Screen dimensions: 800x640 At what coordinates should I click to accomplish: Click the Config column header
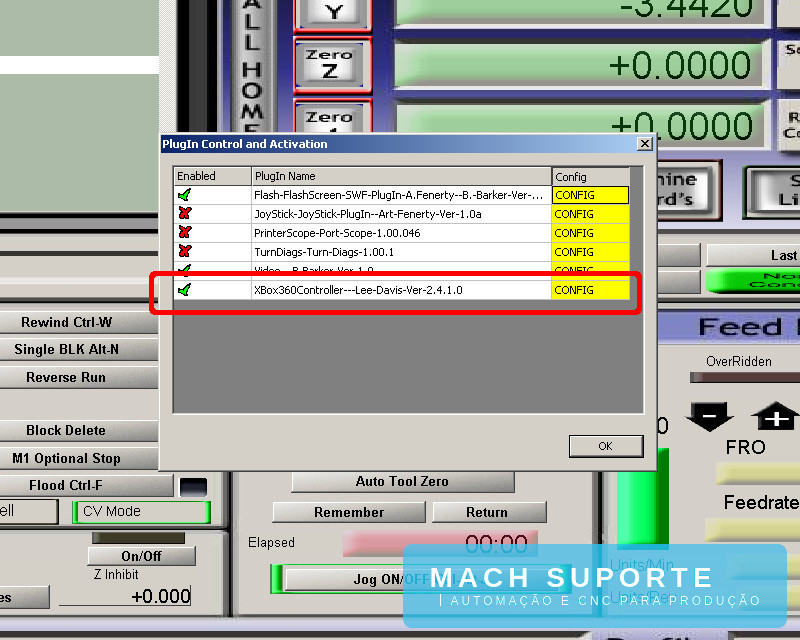590,177
